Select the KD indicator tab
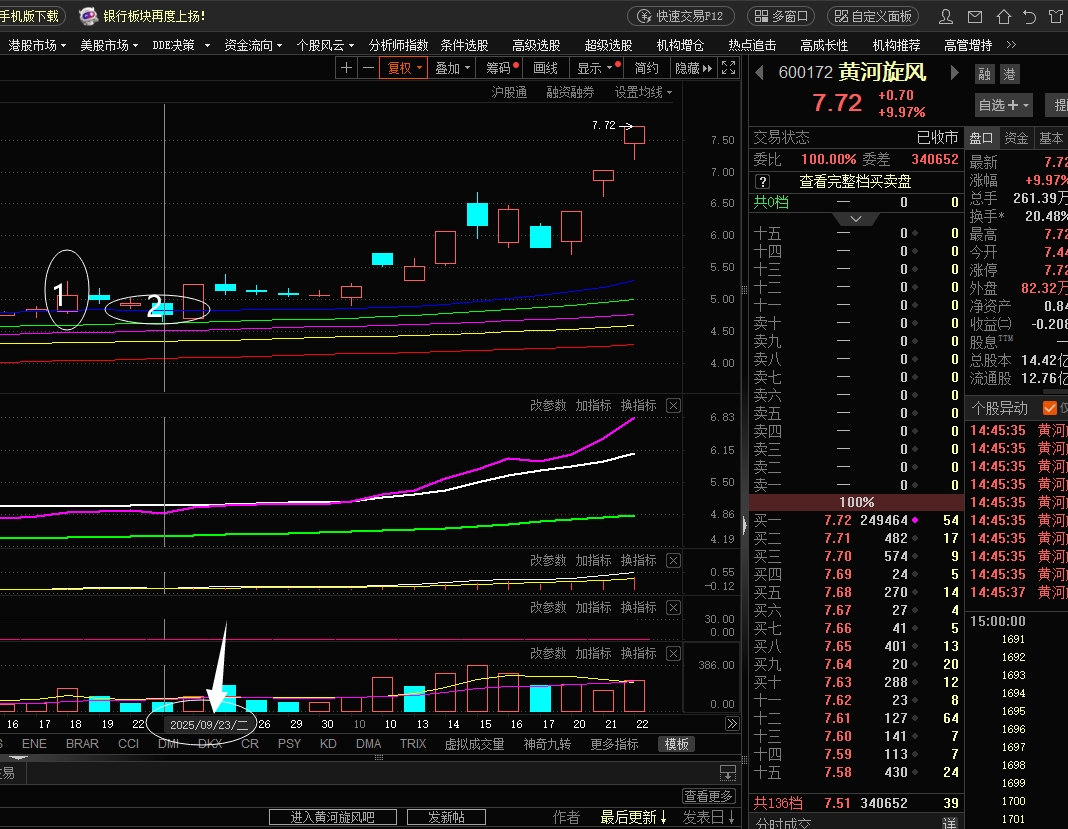Viewport: 1068px width, 829px height. [328, 744]
